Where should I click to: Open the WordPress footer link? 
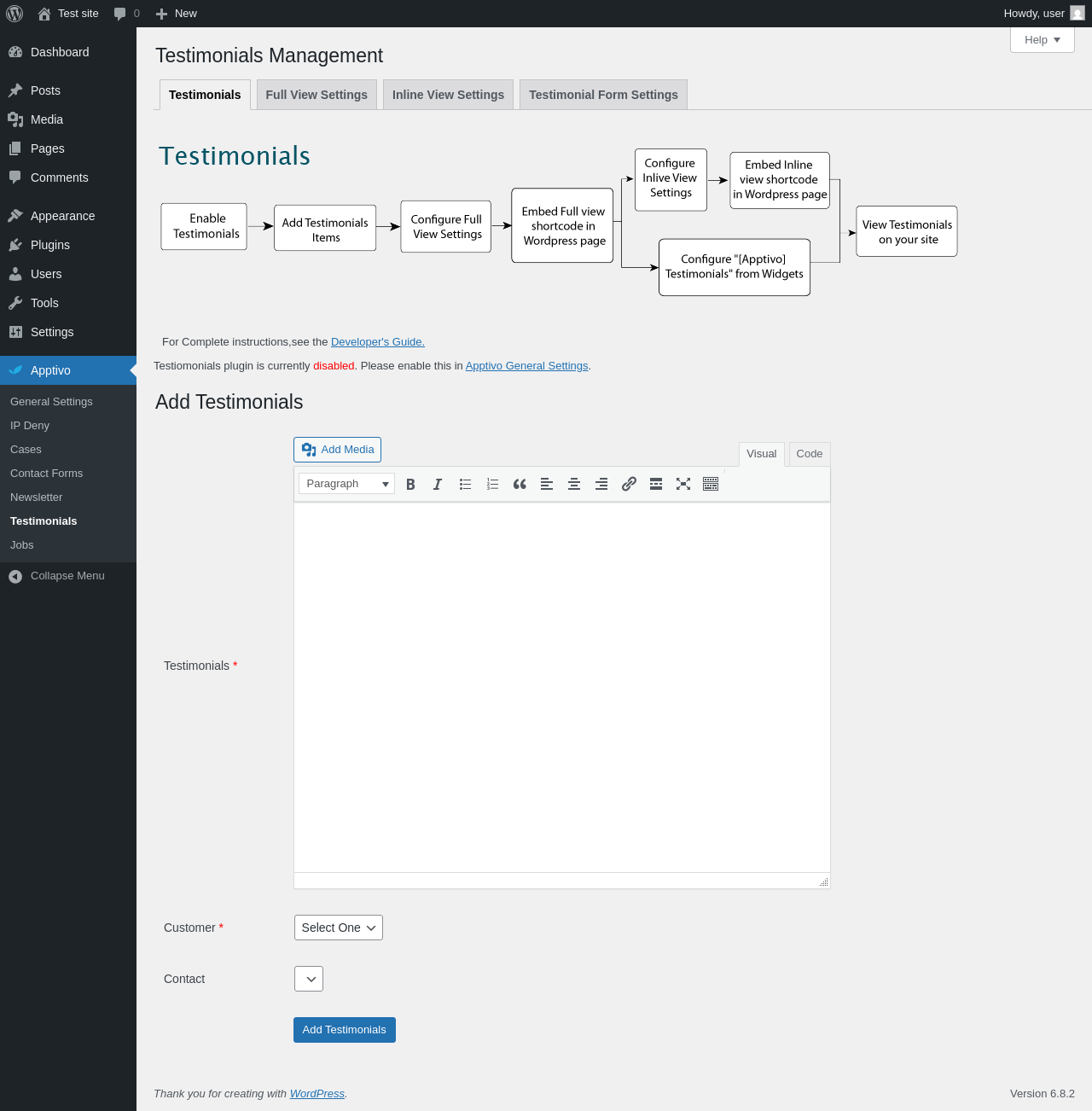[x=317, y=1094]
